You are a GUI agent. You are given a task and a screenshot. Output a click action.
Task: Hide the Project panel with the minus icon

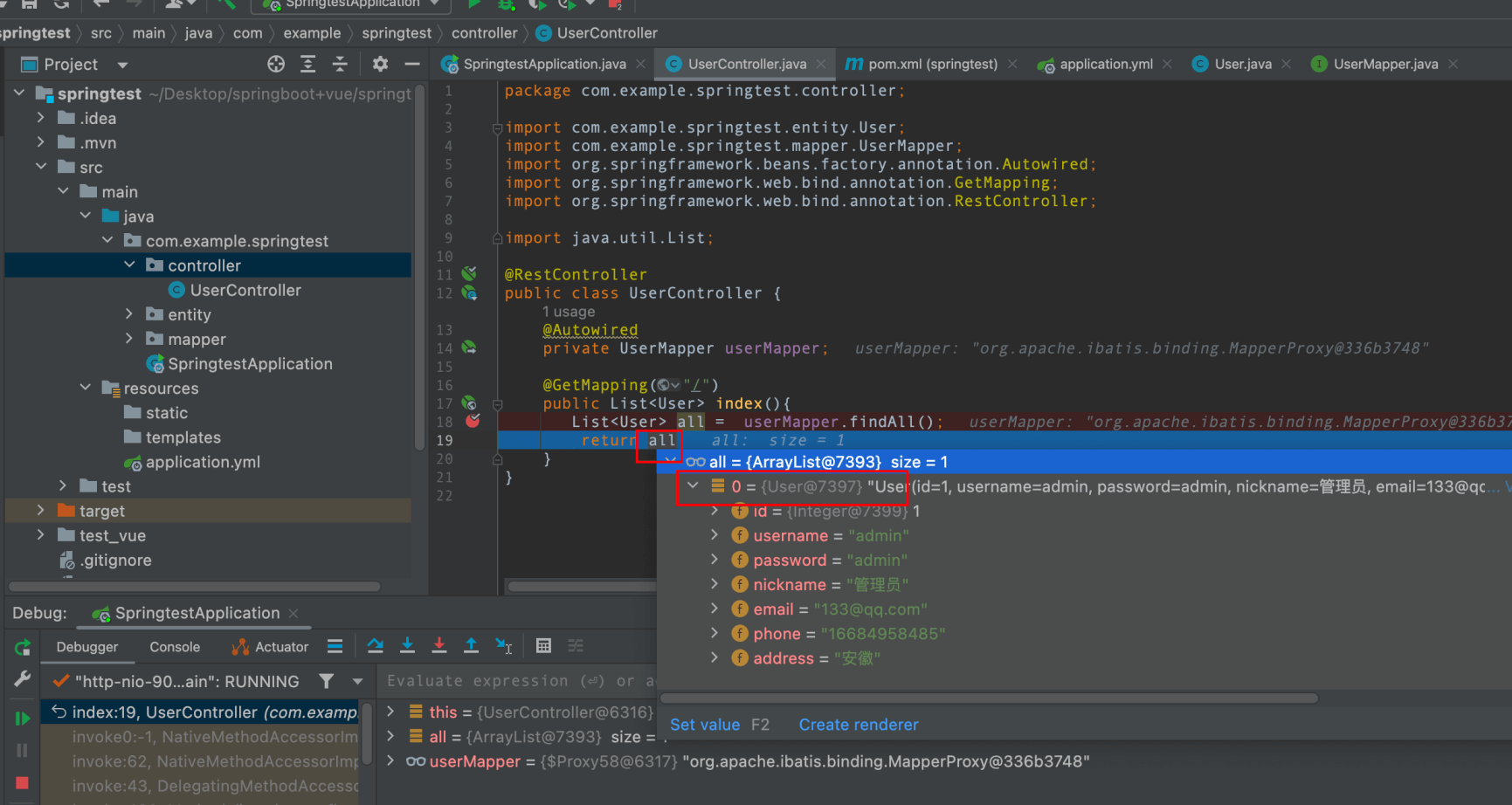pyautogui.click(x=412, y=64)
